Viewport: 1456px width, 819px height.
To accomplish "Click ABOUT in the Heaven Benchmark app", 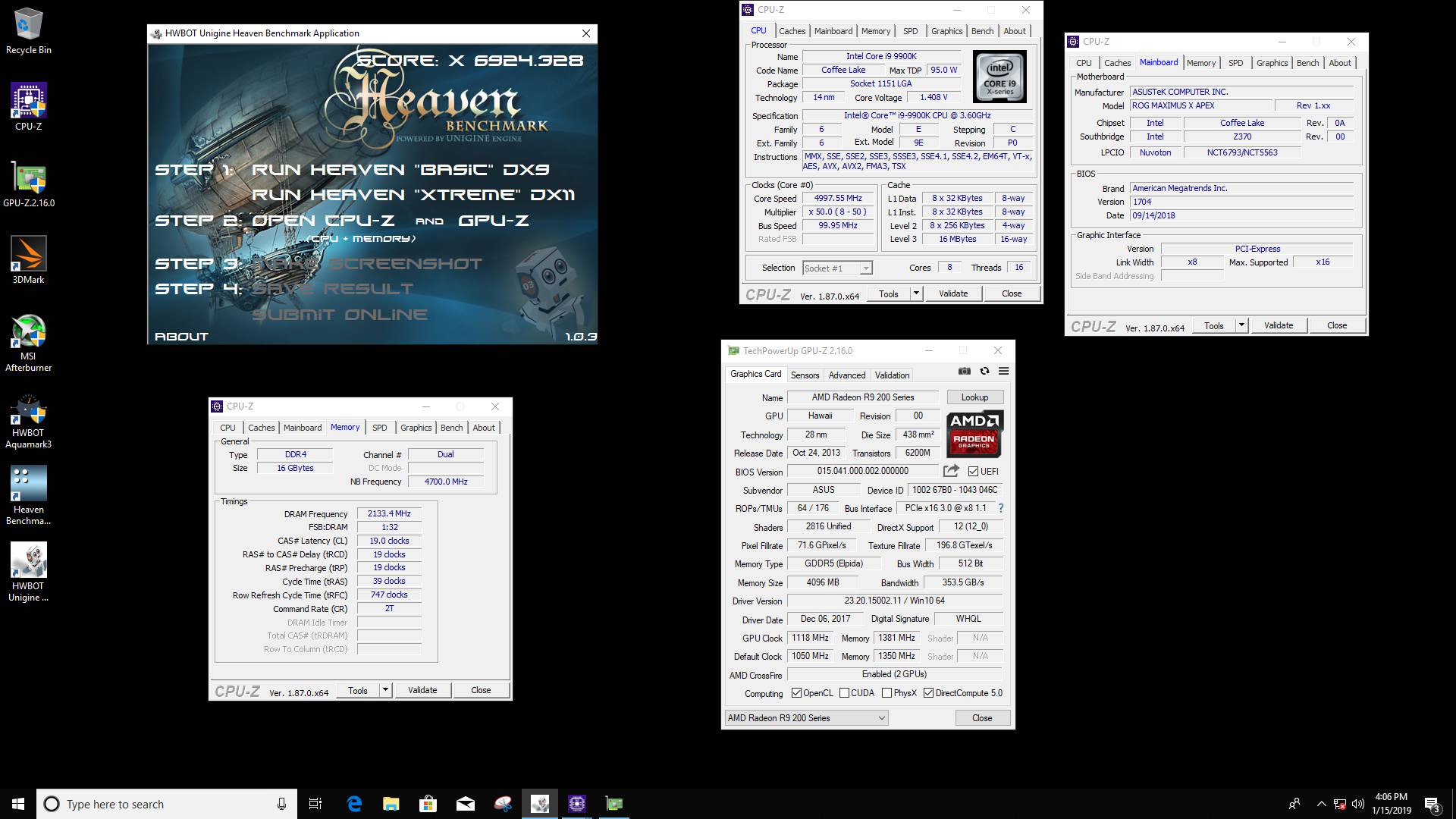I will 181,336.
